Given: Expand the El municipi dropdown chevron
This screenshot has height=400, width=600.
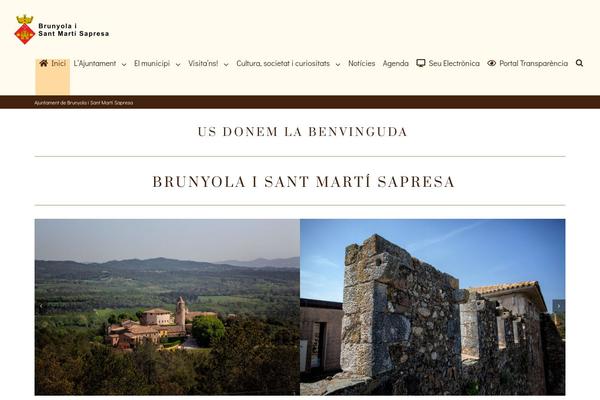Looking at the screenshot, I should point(178,65).
